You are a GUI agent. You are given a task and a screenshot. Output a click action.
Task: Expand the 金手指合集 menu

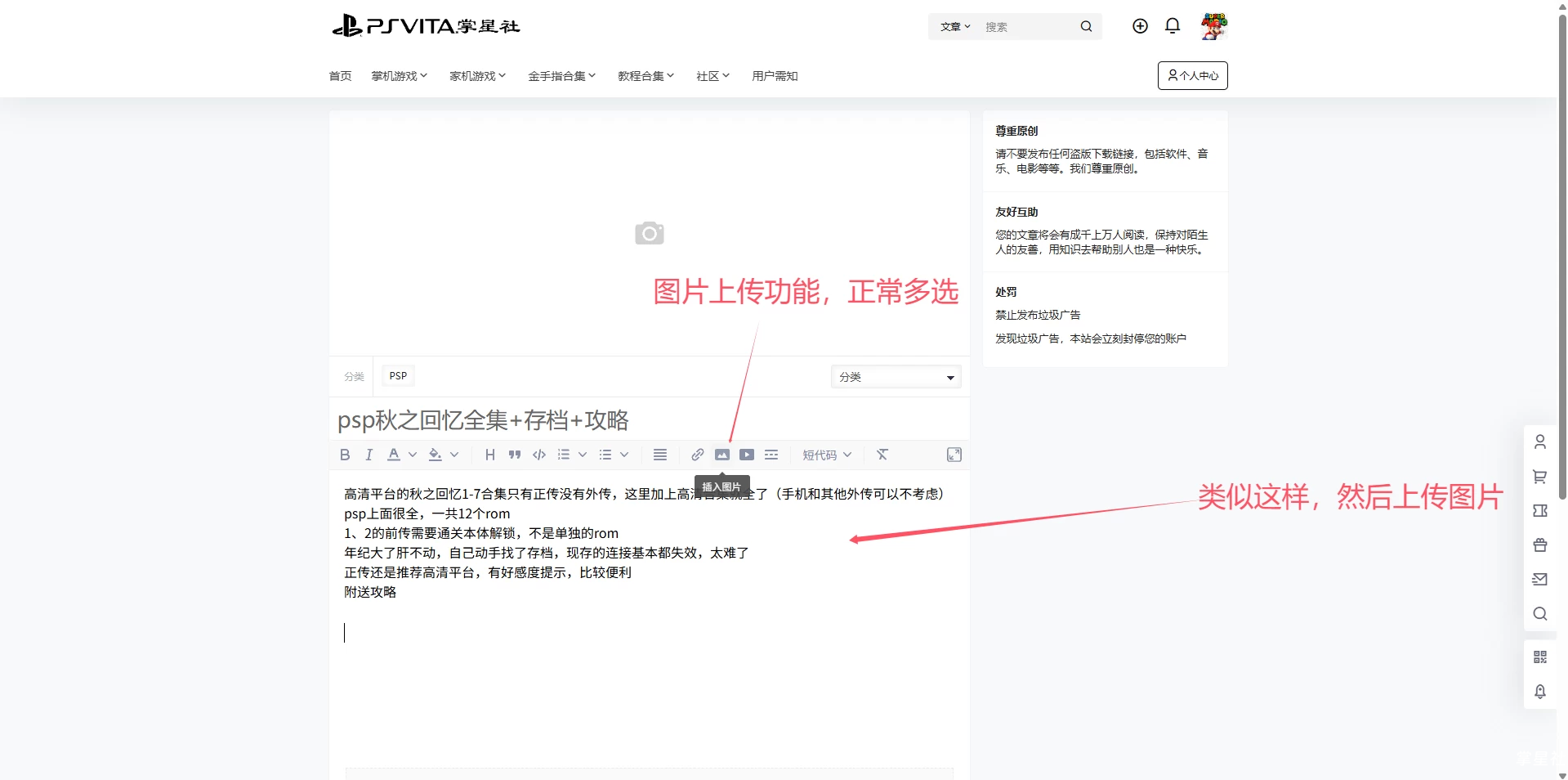[x=562, y=76]
